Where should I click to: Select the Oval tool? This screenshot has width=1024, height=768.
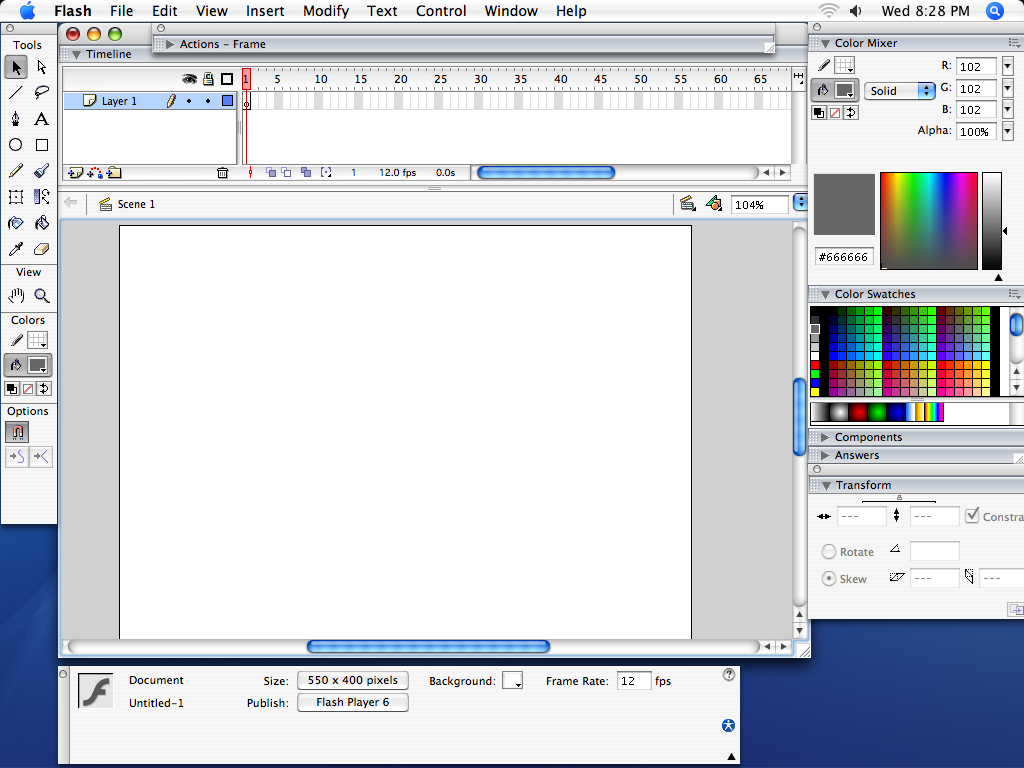16,145
